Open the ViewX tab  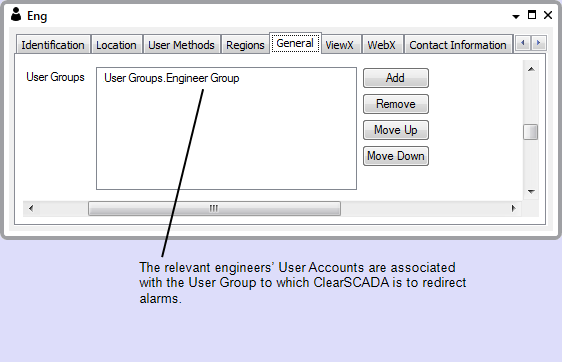pos(340,45)
